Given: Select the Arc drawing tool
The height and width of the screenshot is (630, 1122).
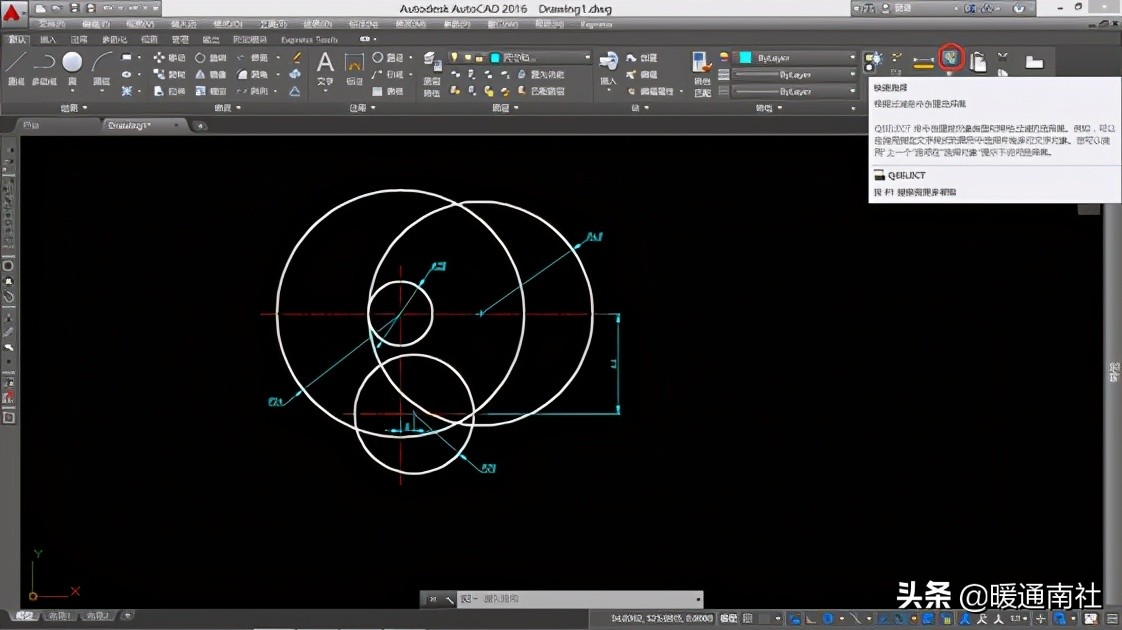Looking at the screenshot, I should (101, 65).
